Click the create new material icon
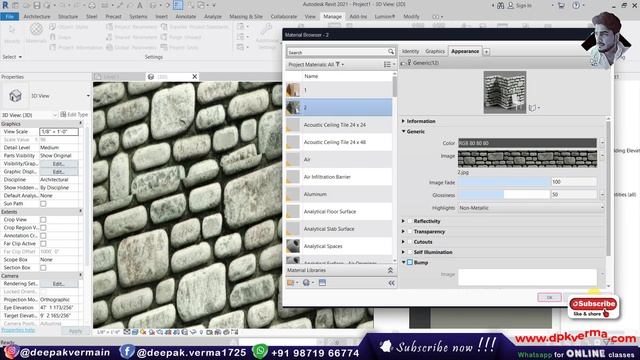The image size is (640, 360). point(308,282)
